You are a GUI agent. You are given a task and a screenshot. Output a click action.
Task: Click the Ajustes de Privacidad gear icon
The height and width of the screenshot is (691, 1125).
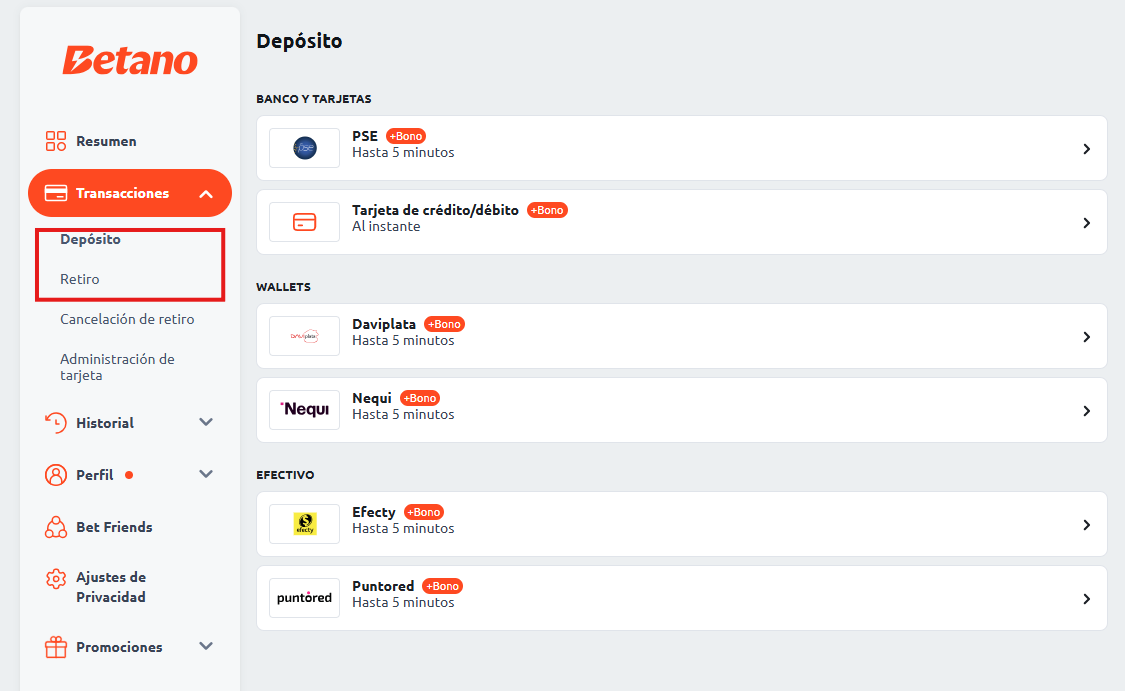coord(55,579)
